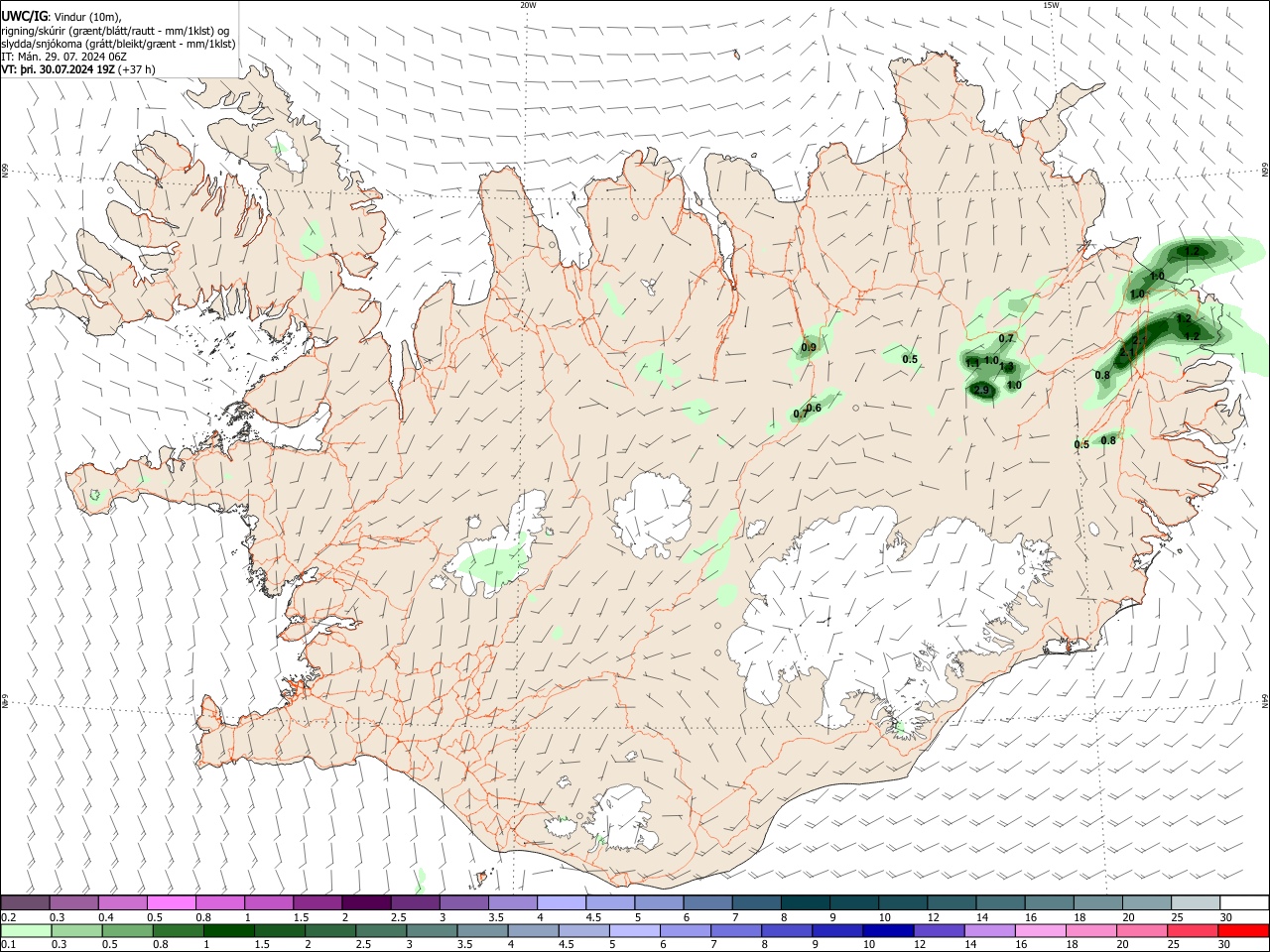Image resolution: width=1270 pixels, height=952 pixels.
Task: Select the '1.1' precipitation value on map
Action: tap(972, 363)
